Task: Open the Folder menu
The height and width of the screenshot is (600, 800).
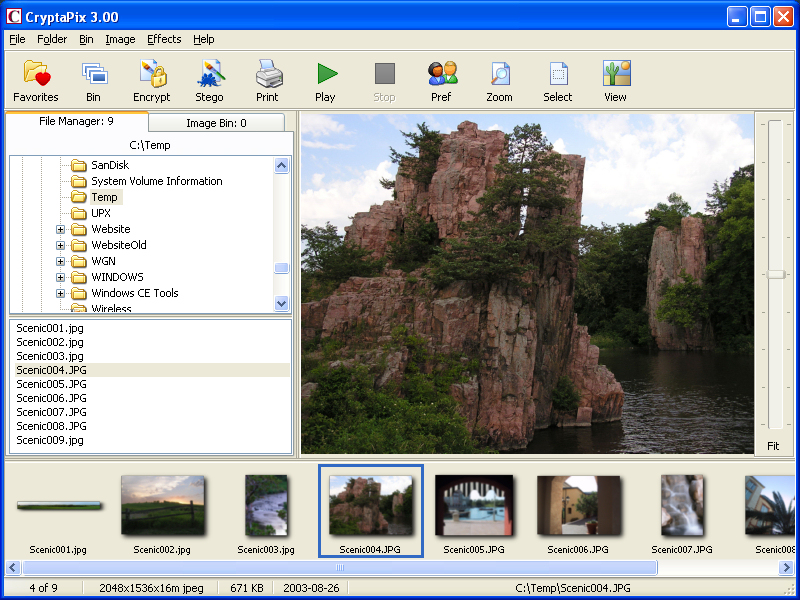Action: tap(52, 39)
